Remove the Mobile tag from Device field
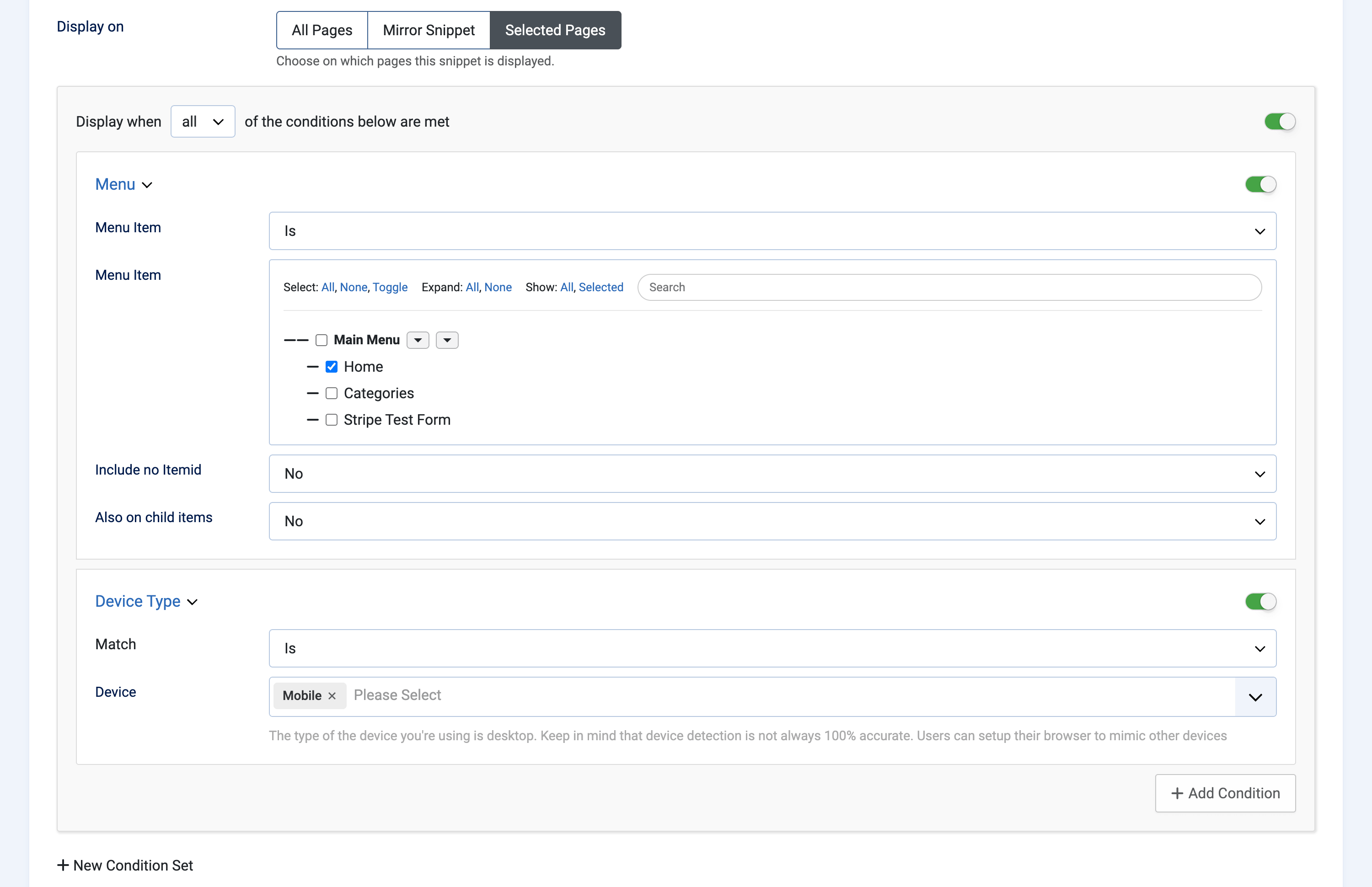The height and width of the screenshot is (887, 1372). [x=332, y=696]
